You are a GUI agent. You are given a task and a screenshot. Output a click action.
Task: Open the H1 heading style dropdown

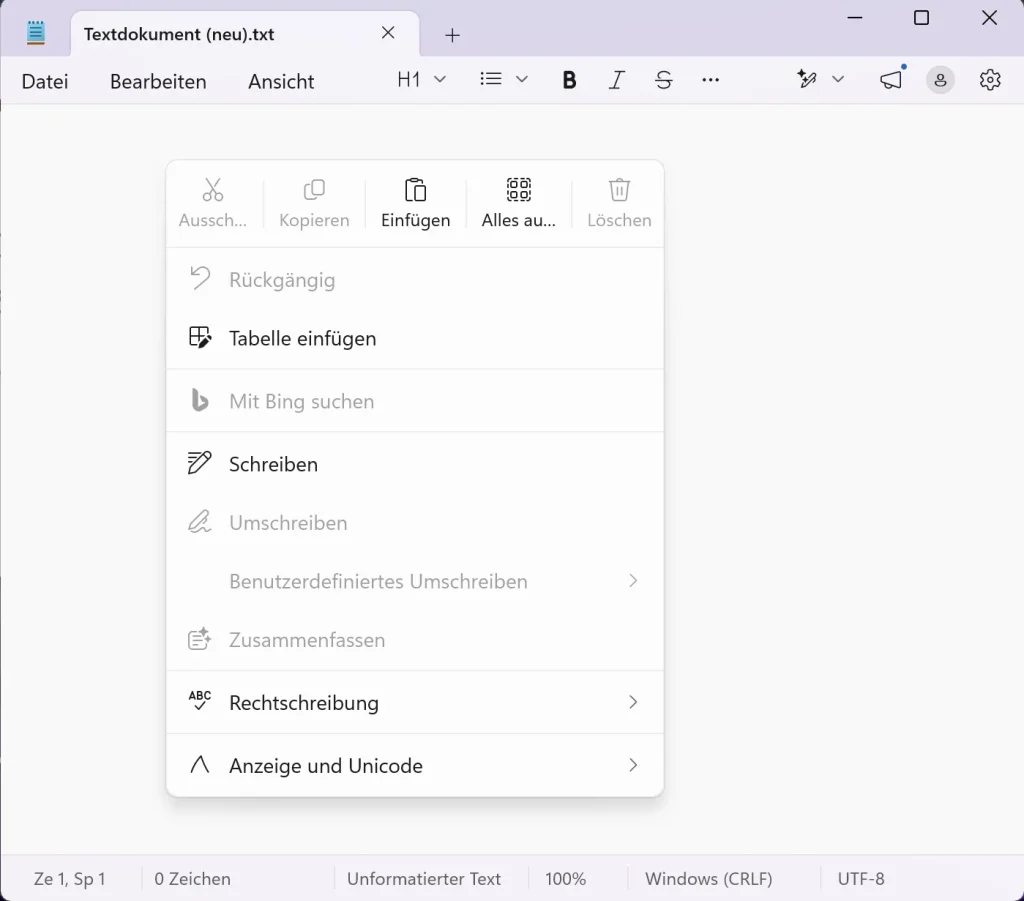[x=421, y=80]
